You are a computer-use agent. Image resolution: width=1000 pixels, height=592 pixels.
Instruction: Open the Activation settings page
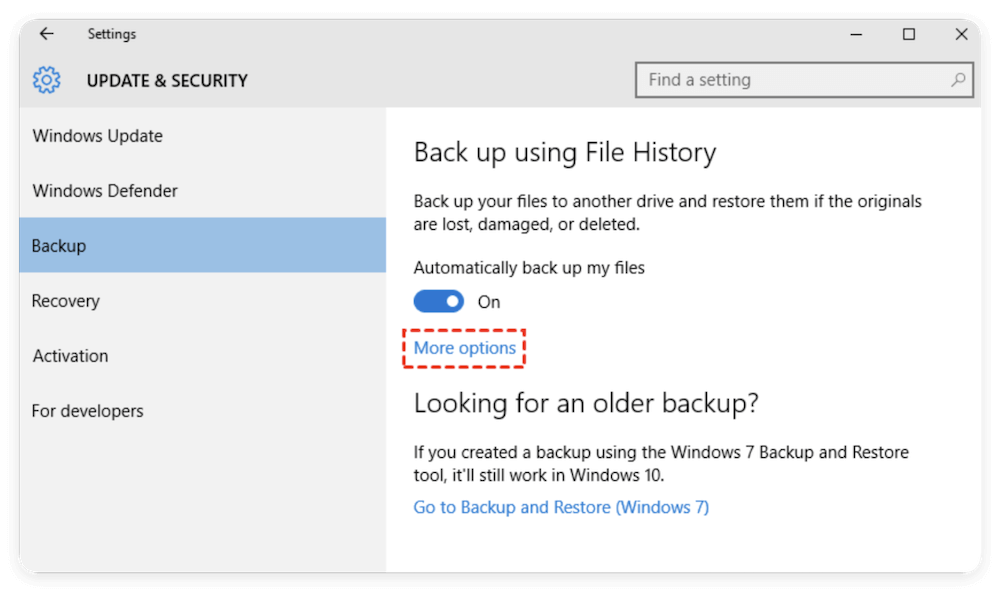click(x=70, y=355)
